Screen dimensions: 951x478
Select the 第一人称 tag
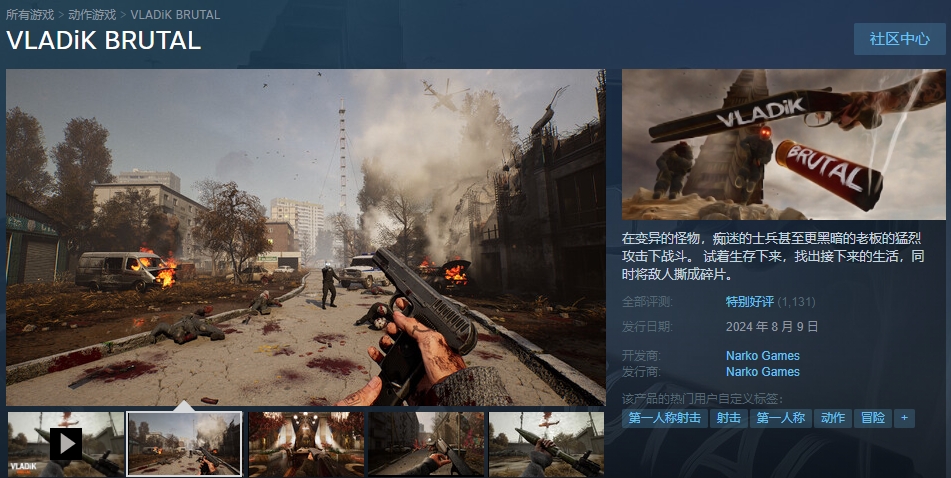781,418
